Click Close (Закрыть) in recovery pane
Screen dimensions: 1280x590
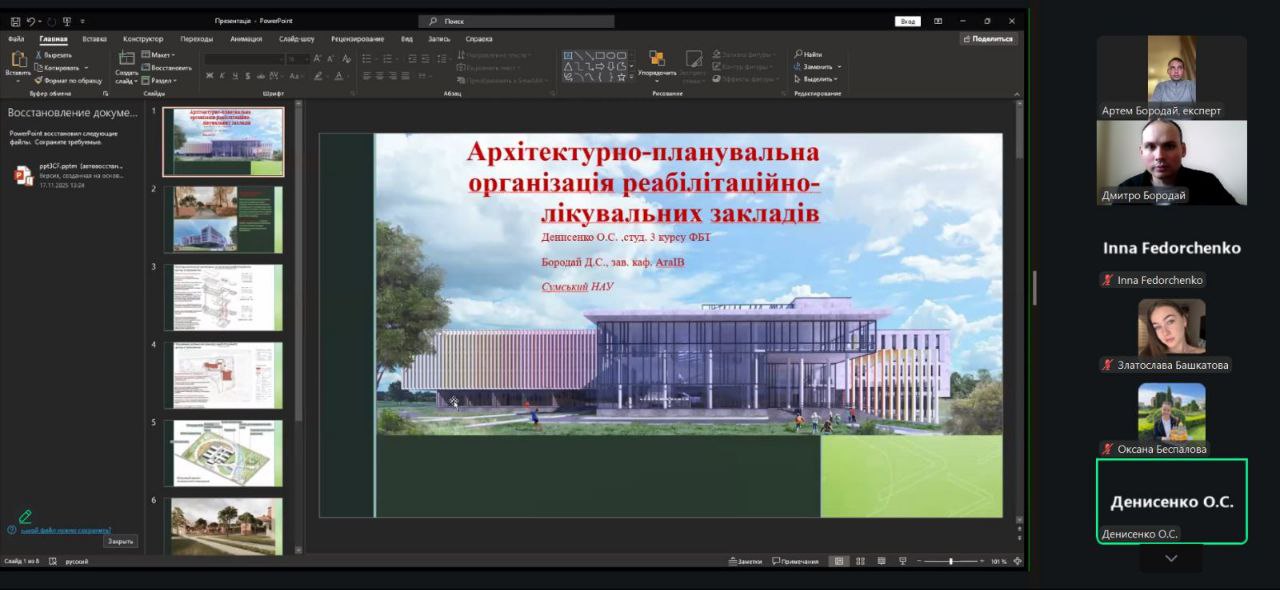(x=120, y=541)
